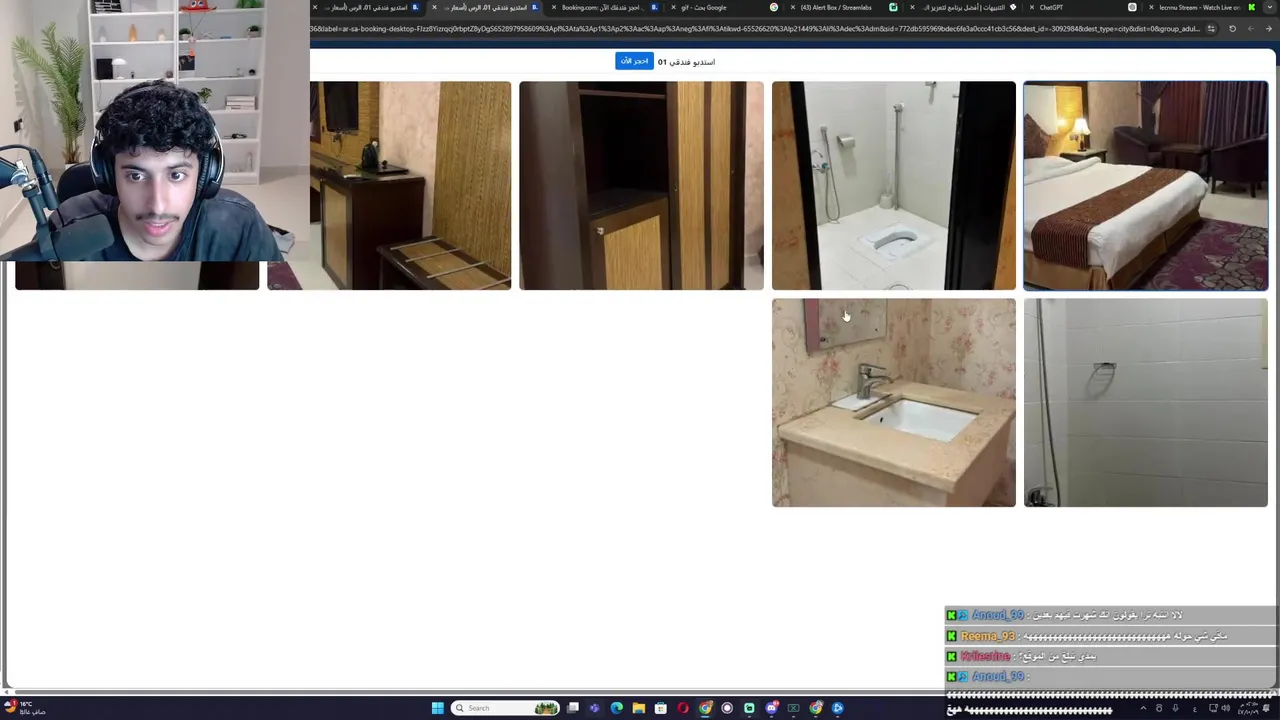
Task: Click the microphone icon in system tray
Action: coord(1176,708)
